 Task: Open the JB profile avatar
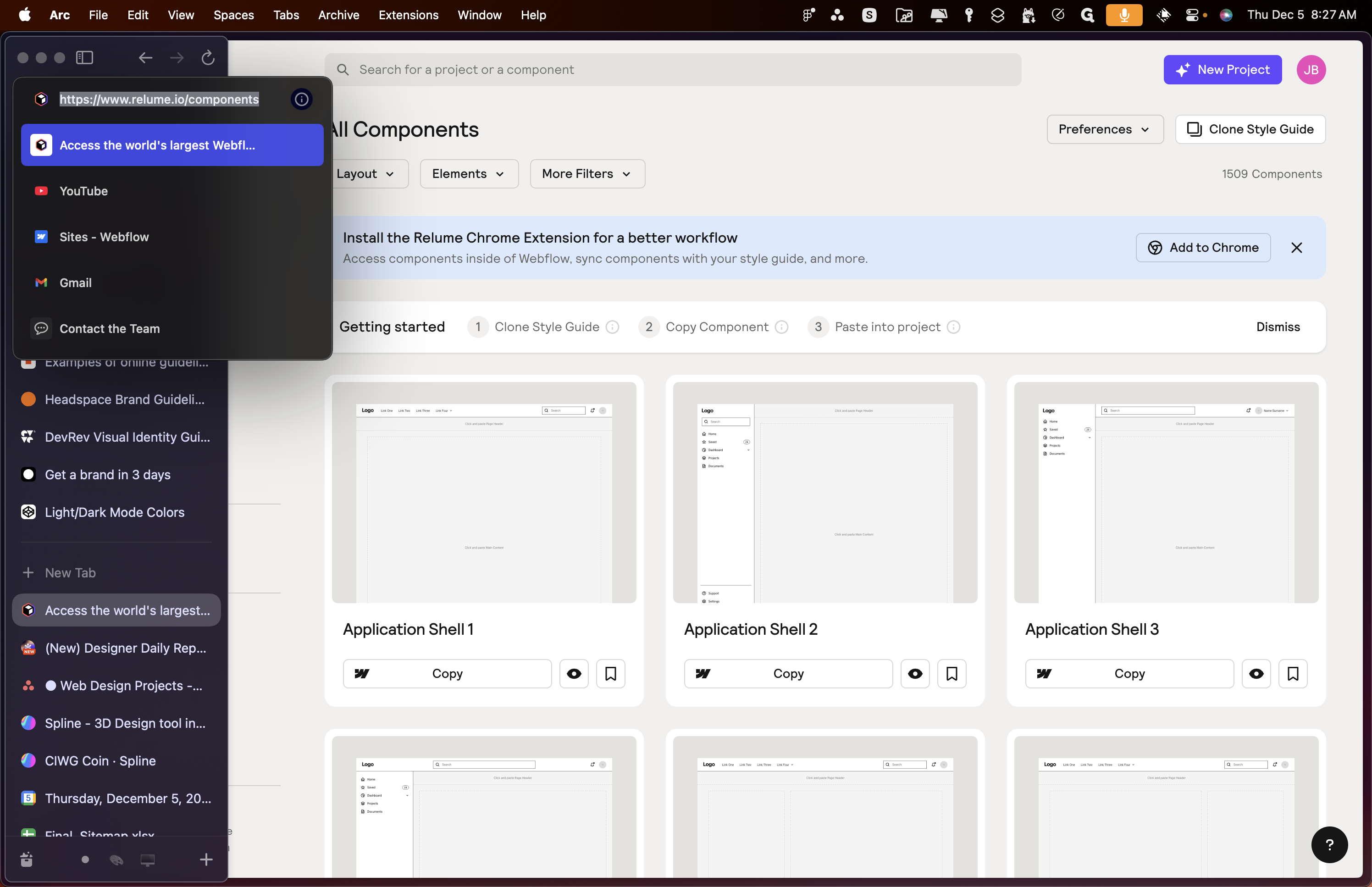click(1311, 70)
